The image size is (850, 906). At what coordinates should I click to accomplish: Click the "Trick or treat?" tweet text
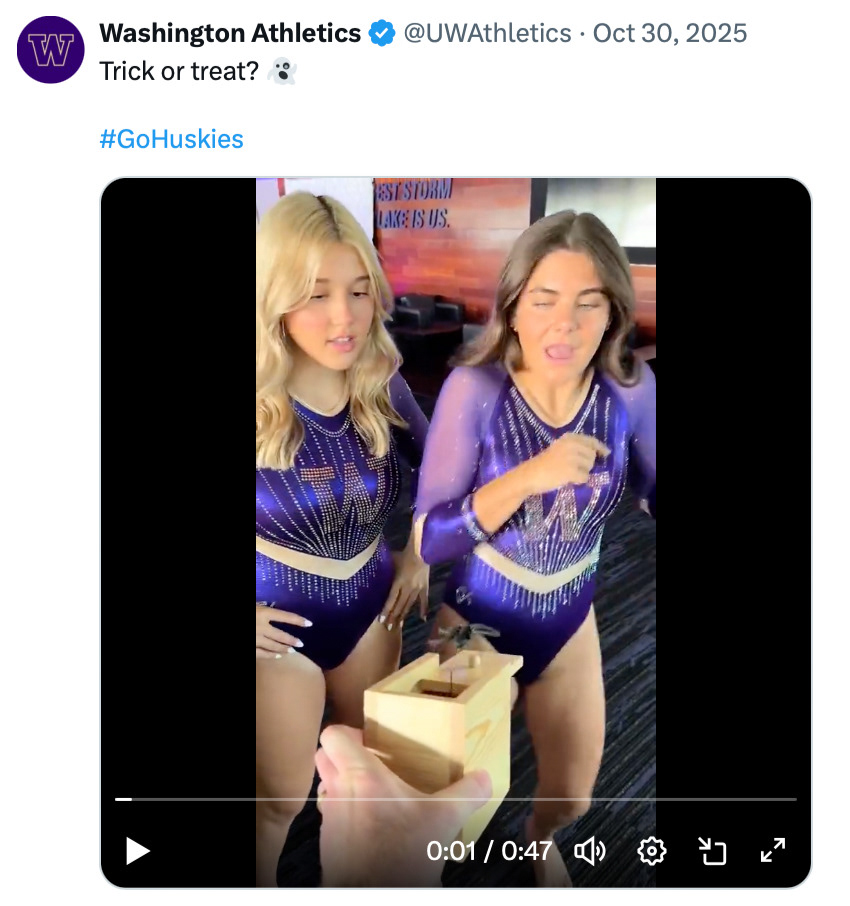tap(180, 73)
